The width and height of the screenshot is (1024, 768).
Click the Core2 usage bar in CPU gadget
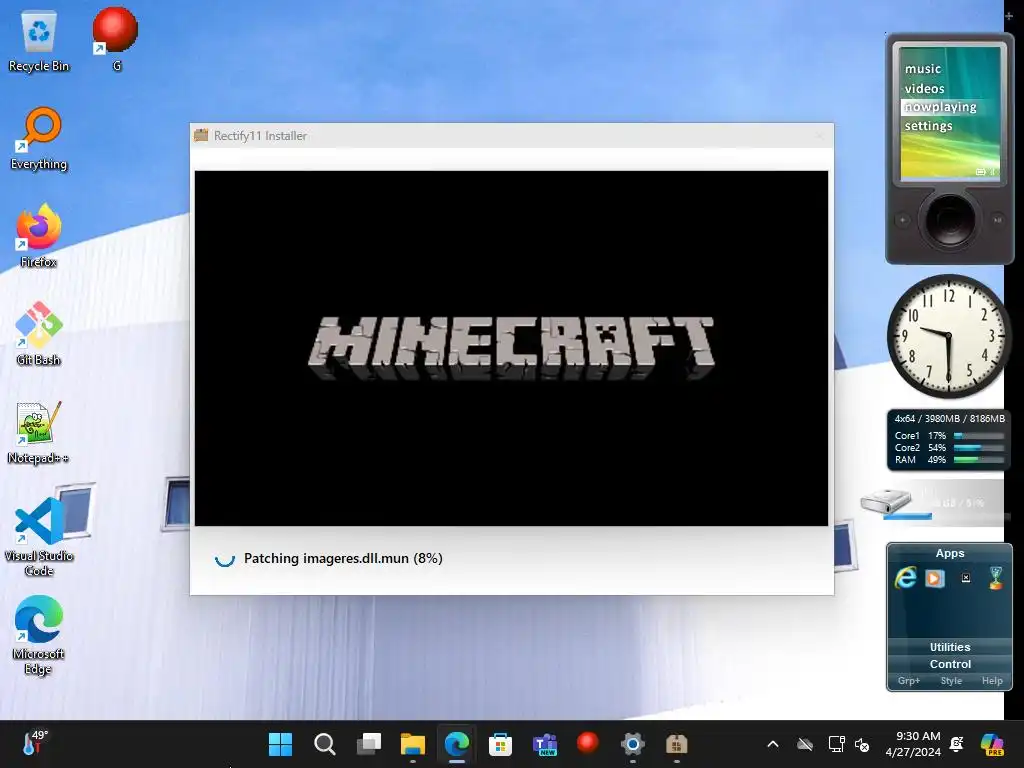pos(978,448)
